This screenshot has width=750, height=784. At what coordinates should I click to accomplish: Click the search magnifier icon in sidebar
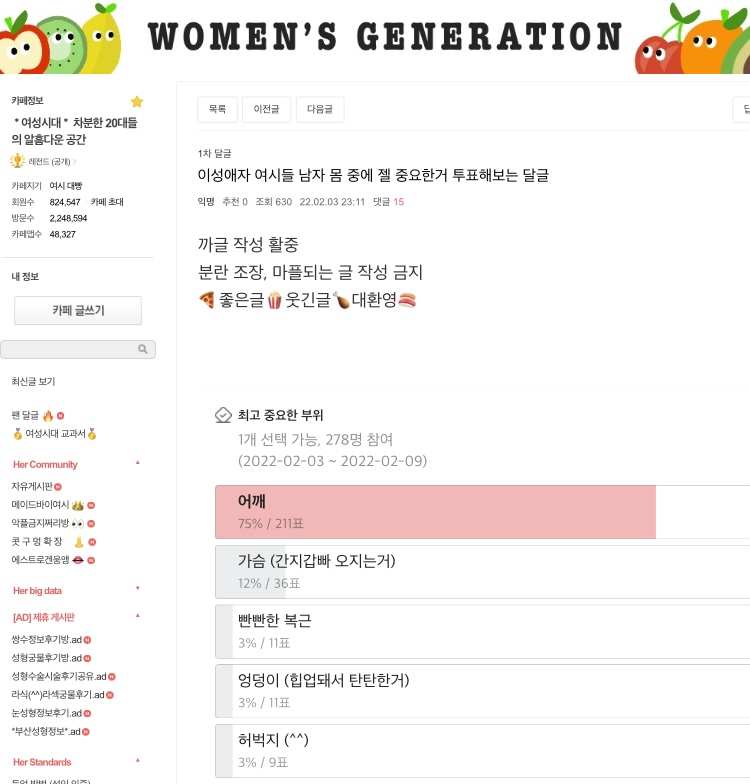pyautogui.click(x=143, y=349)
